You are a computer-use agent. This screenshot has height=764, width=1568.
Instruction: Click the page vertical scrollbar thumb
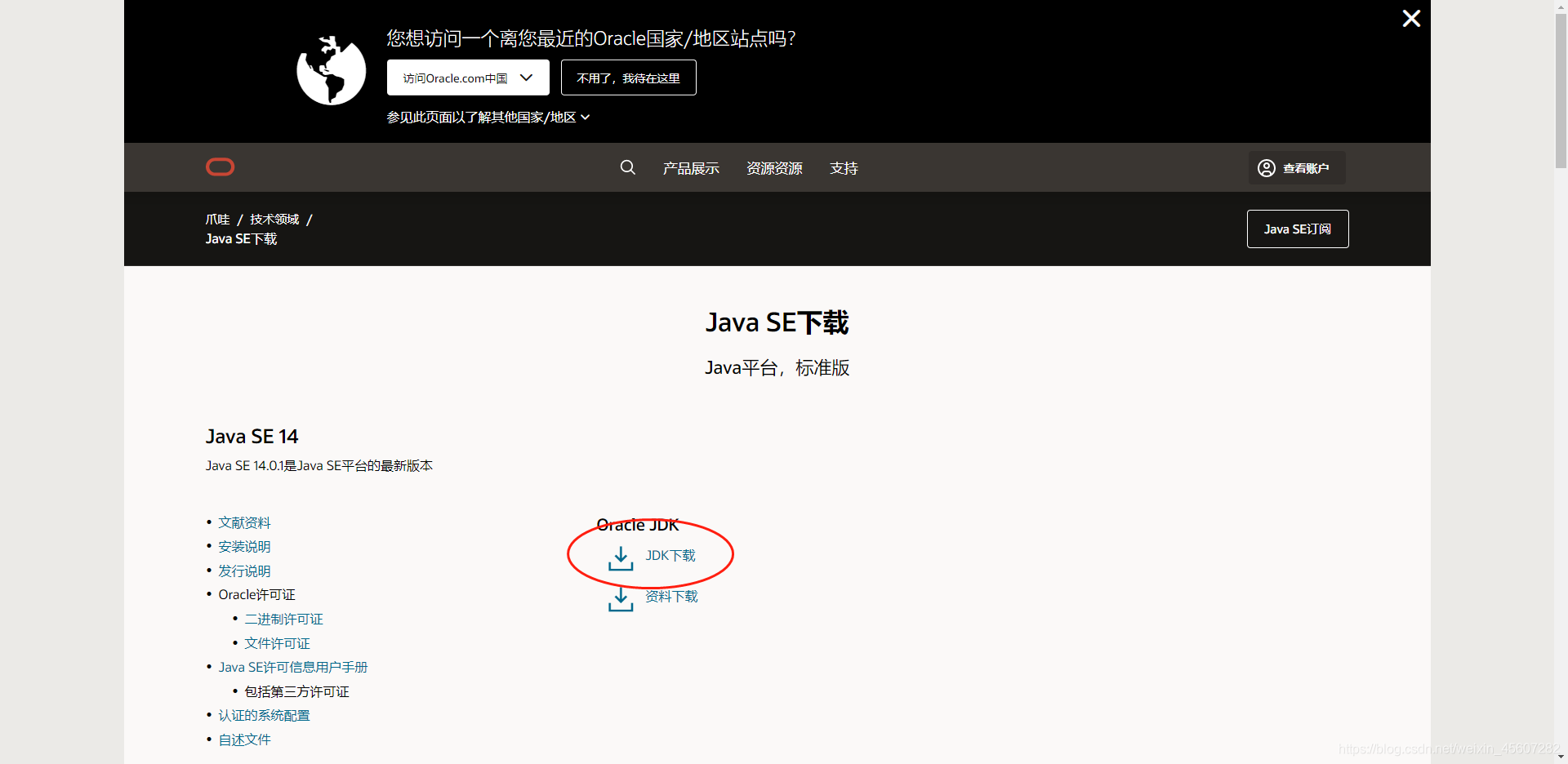[x=1561, y=90]
